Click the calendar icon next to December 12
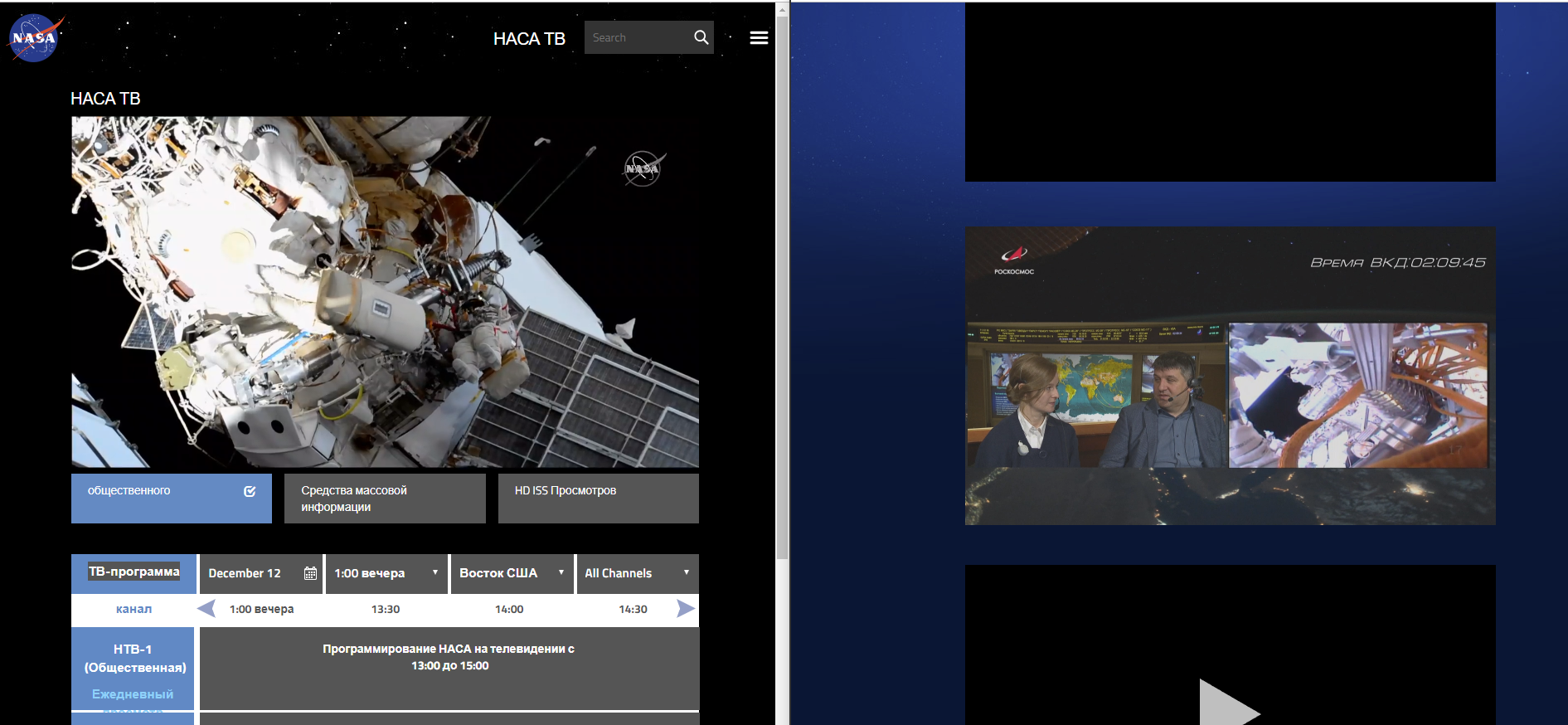The height and width of the screenshot is (725, 1568). click(310, 573)
